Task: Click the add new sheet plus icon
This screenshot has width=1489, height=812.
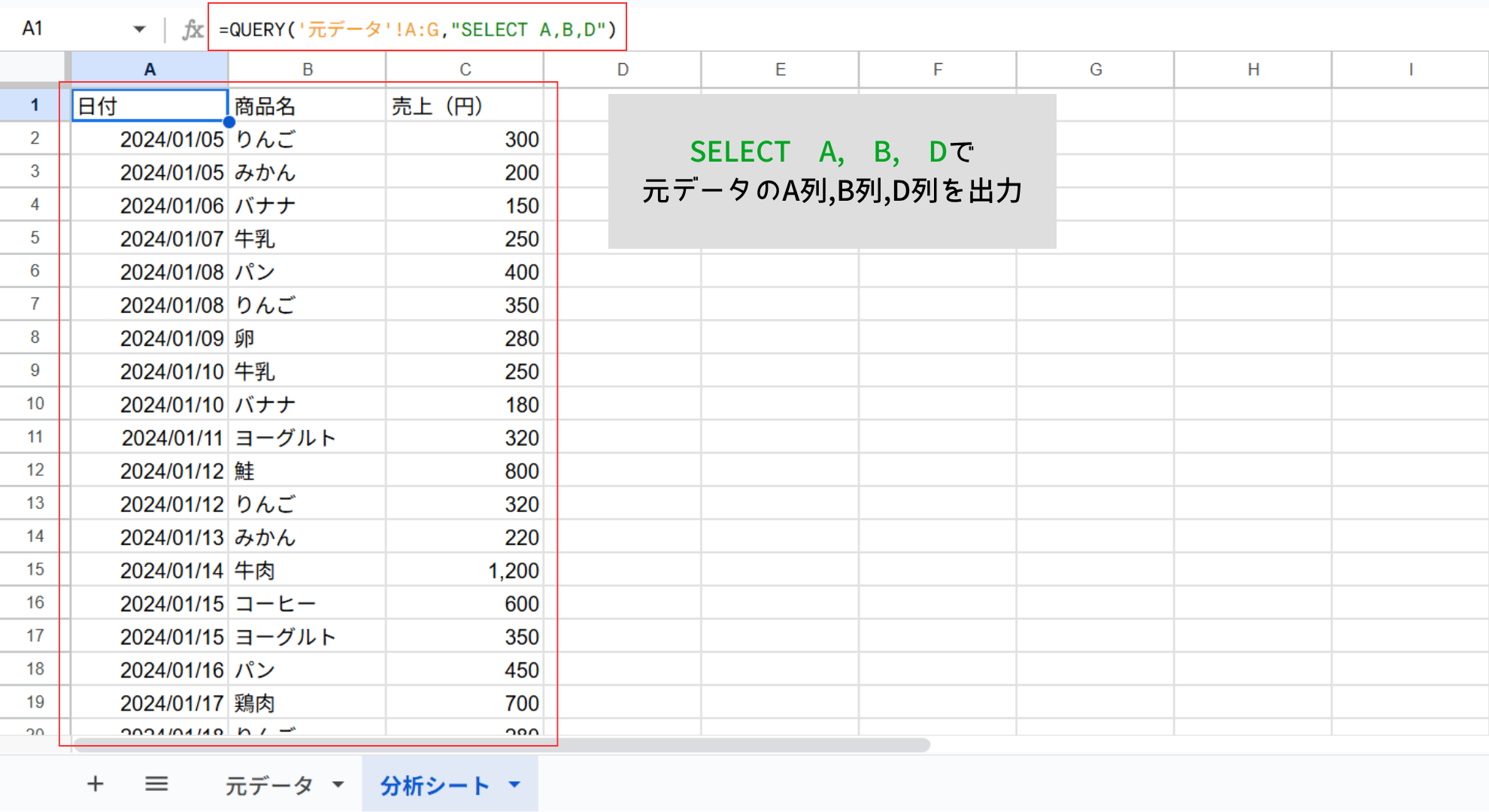Action: pos(95,784)
